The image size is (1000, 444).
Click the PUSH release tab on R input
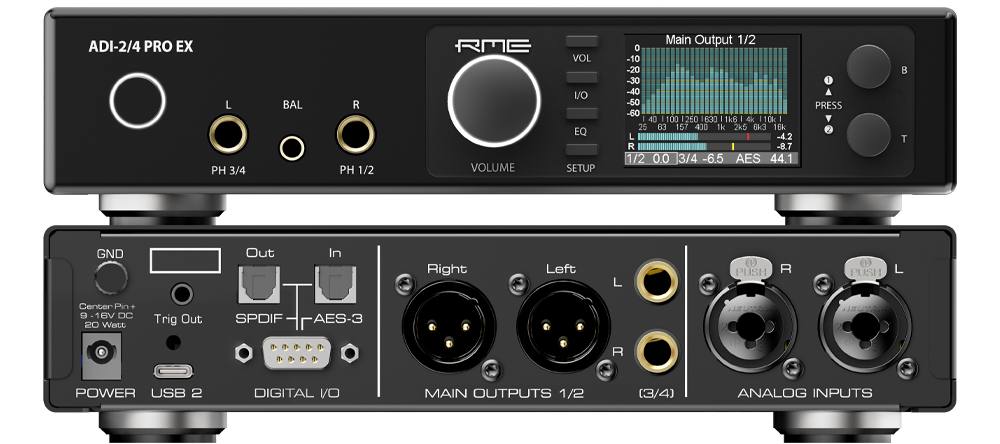pyautogui.click(x=750, y=269)
